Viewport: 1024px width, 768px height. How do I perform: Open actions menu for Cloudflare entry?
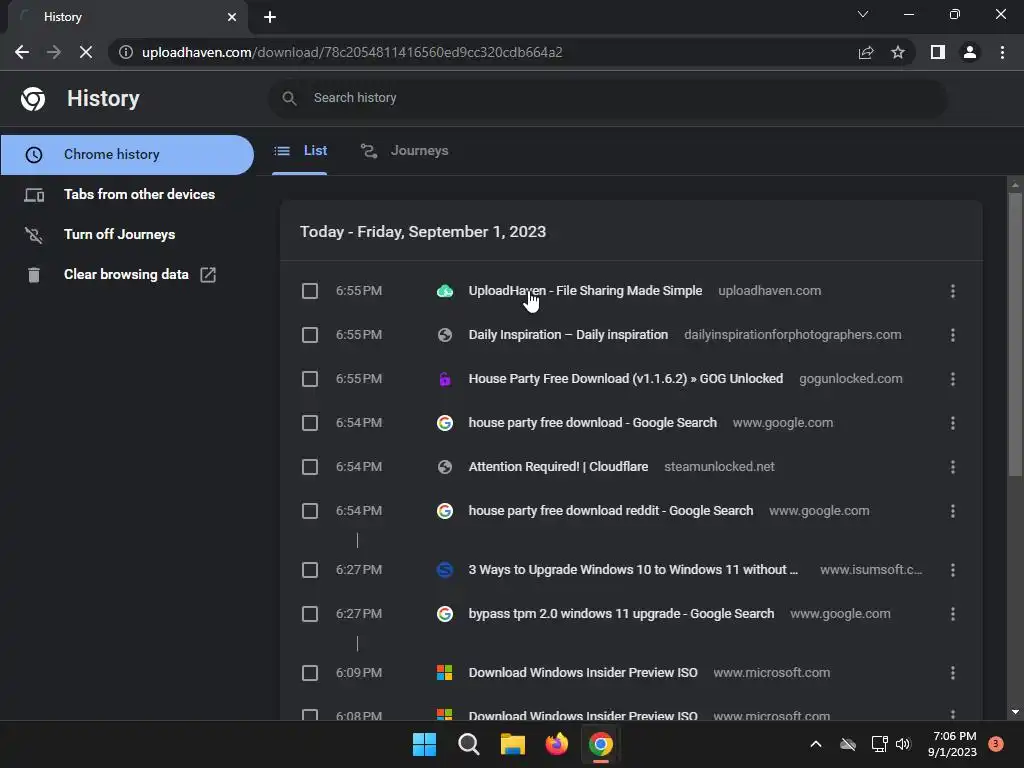(x=953, y=467)
